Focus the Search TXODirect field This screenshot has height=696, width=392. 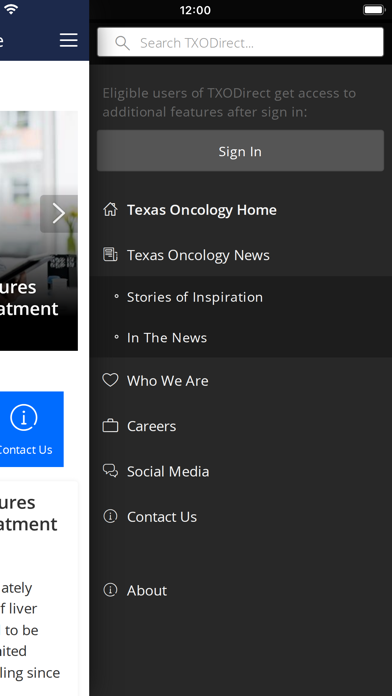(x=240, y=42)
